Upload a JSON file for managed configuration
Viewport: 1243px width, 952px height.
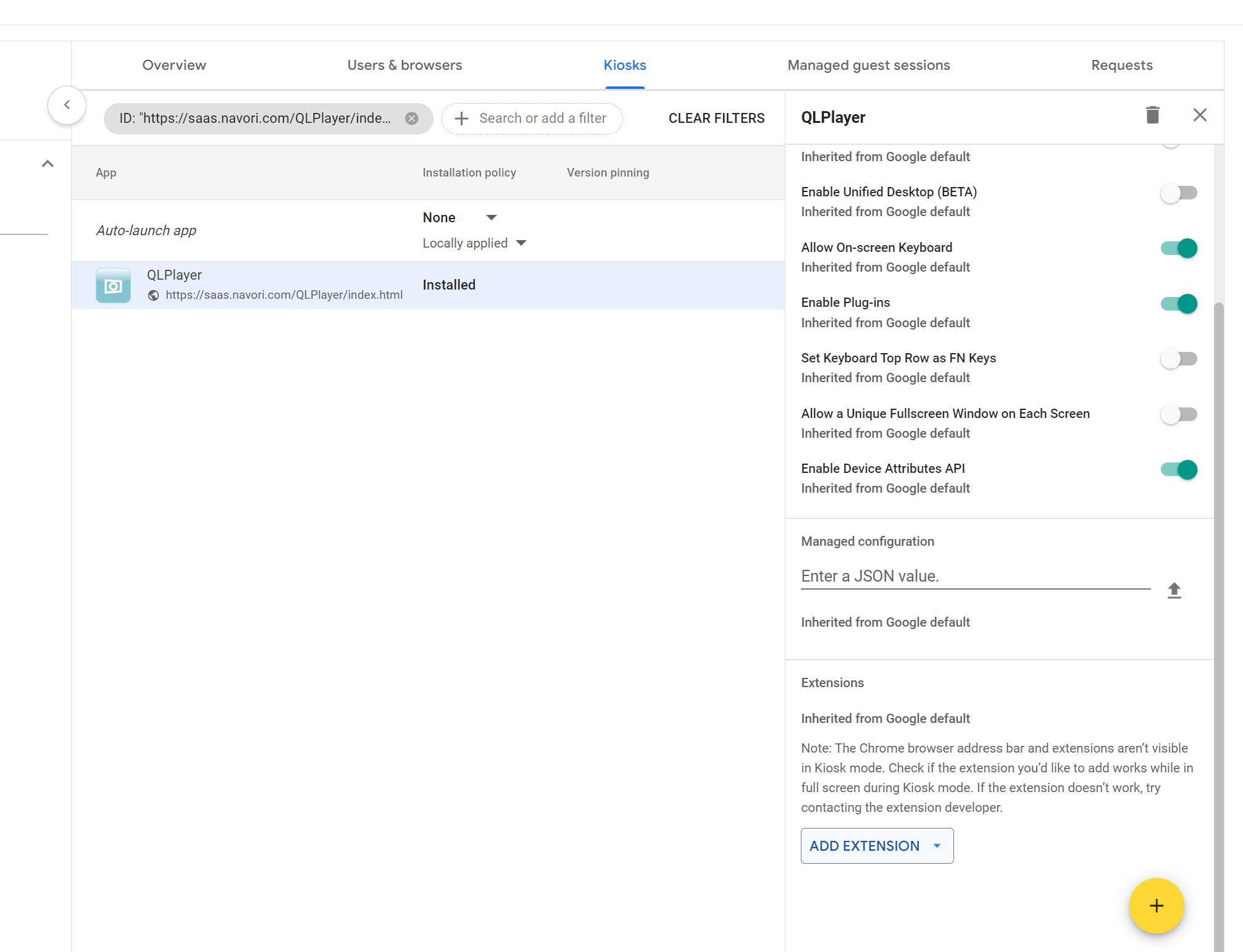pyautogui.click(x=1174, y=591)
